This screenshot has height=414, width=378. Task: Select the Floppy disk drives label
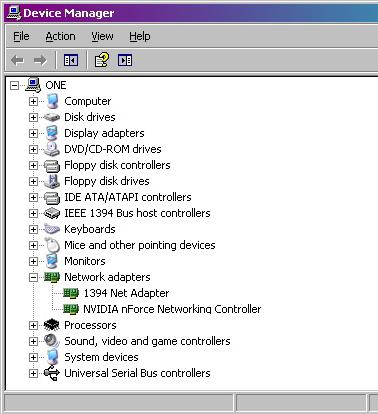[107, 181]
